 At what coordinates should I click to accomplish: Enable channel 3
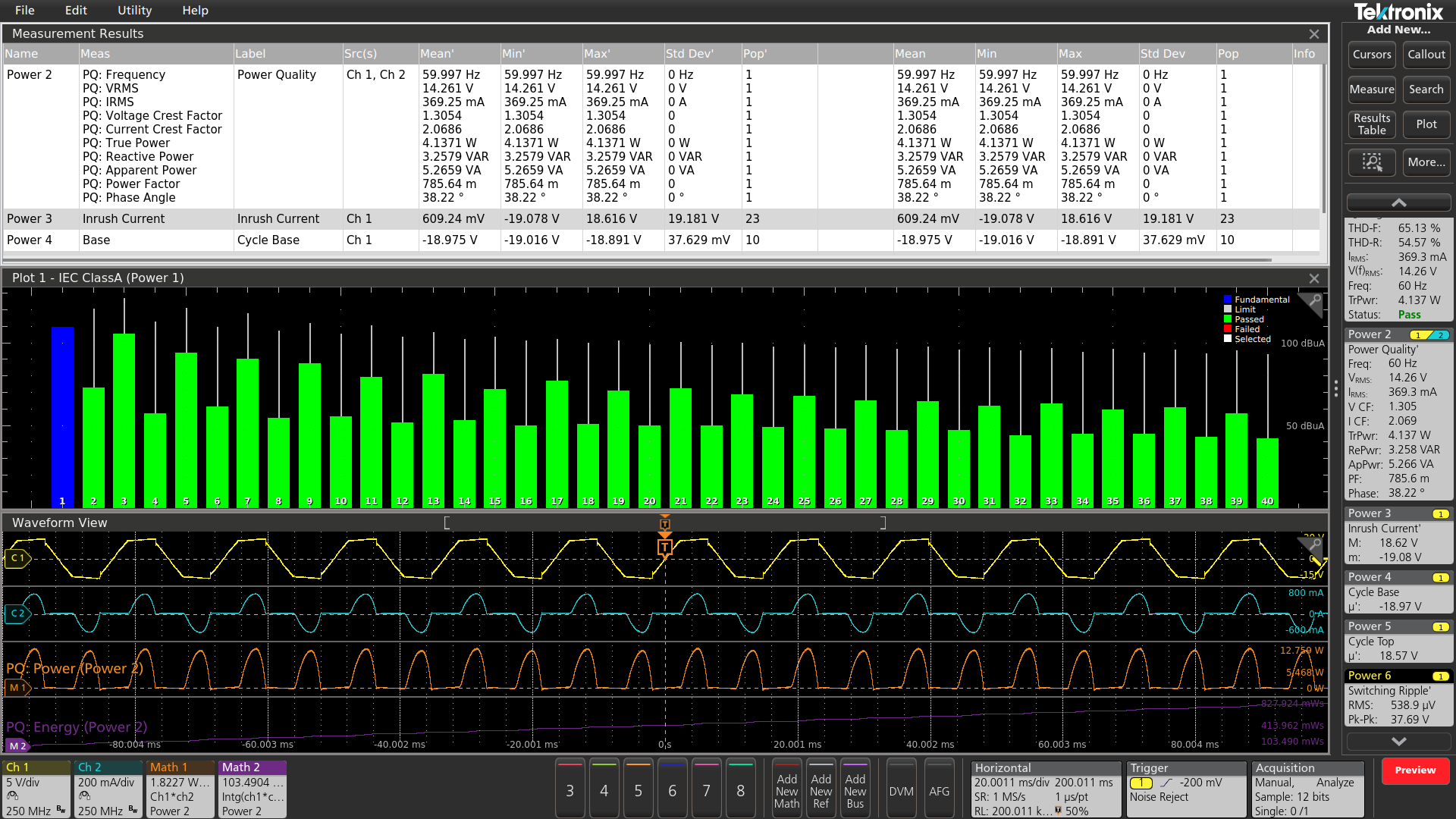[x=570, y=789]
